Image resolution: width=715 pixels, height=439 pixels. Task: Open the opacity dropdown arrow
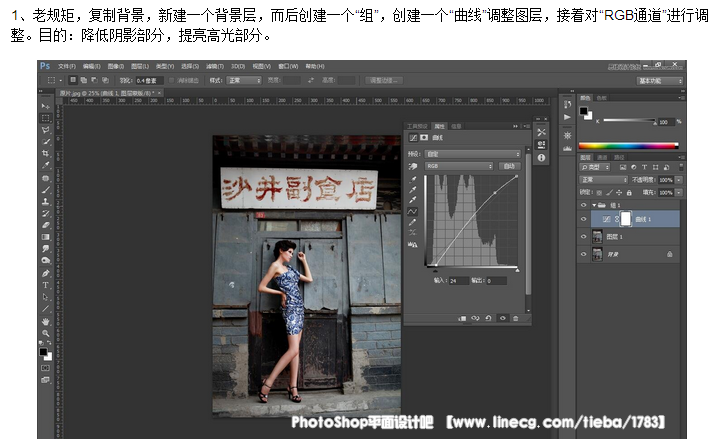(679, 180)
